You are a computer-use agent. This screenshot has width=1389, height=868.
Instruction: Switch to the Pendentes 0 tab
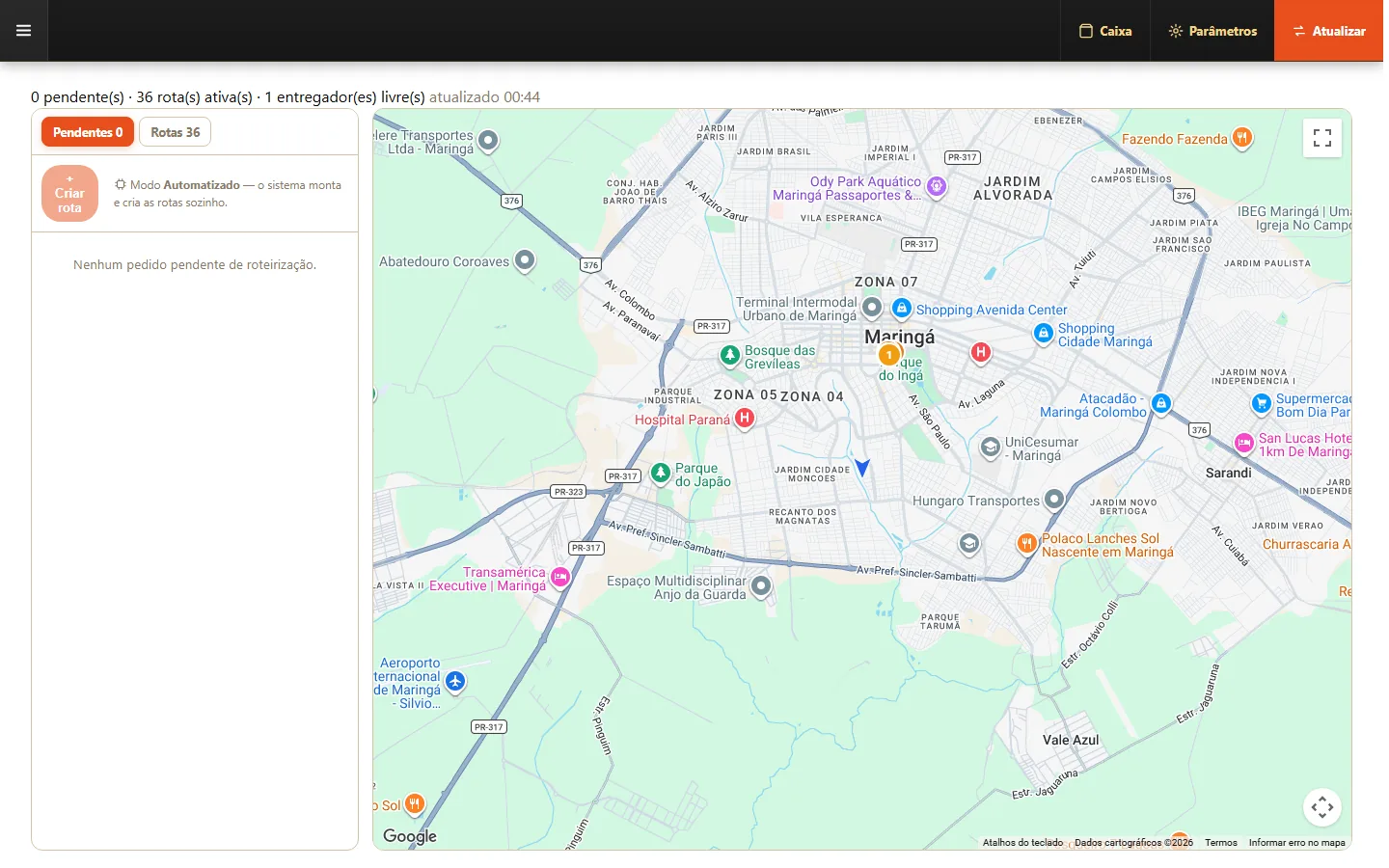tap(88, 132)
